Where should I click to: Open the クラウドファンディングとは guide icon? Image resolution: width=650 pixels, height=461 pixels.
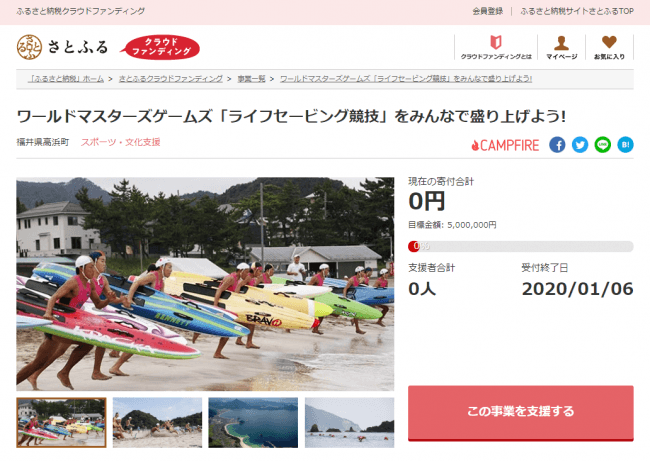(496, 42)
